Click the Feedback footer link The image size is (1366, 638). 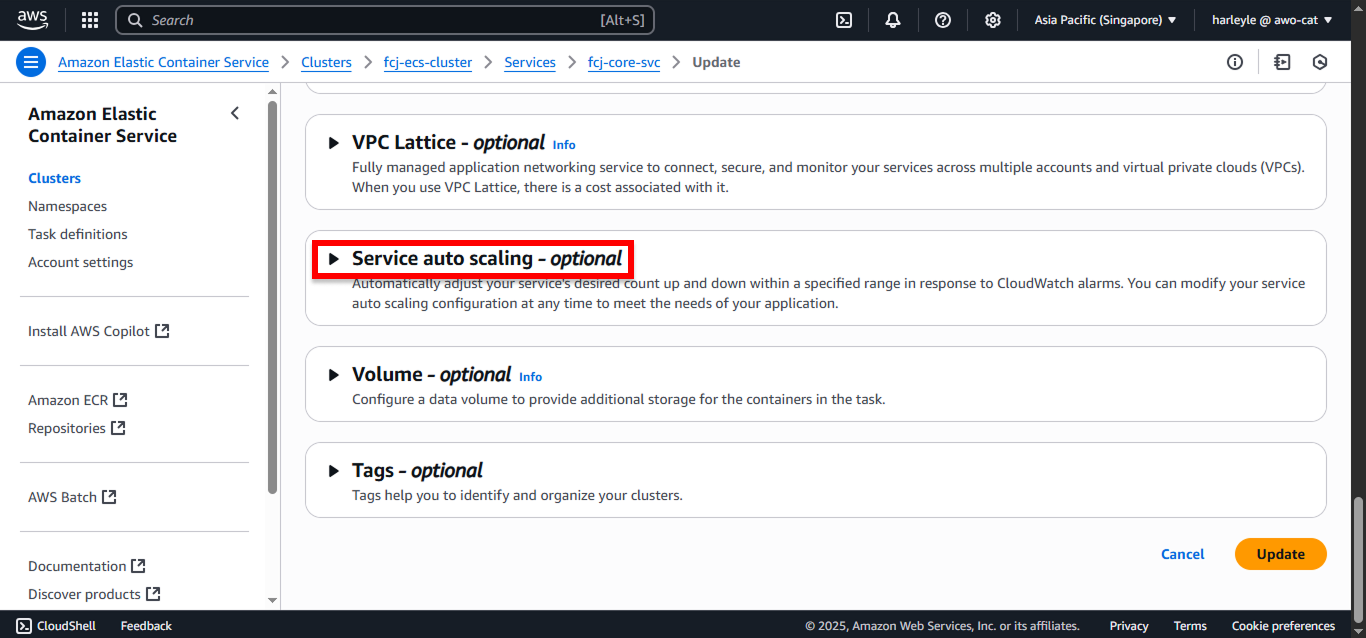[x=146, y=626]
